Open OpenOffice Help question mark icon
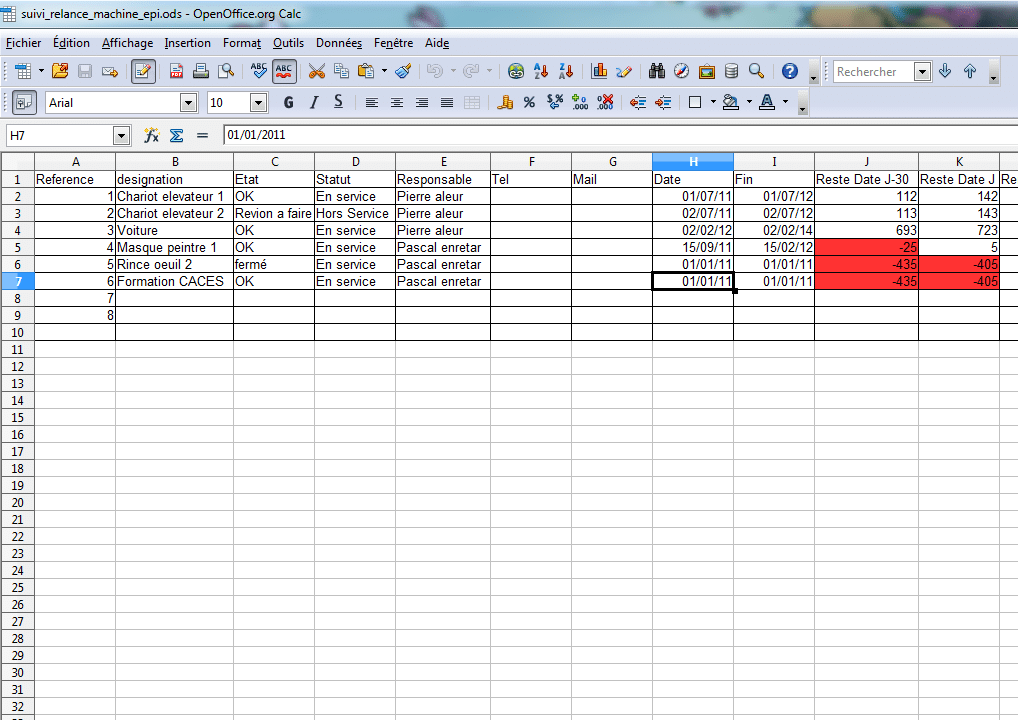This screenshot has width=1018, height=720. click(789, 71)
